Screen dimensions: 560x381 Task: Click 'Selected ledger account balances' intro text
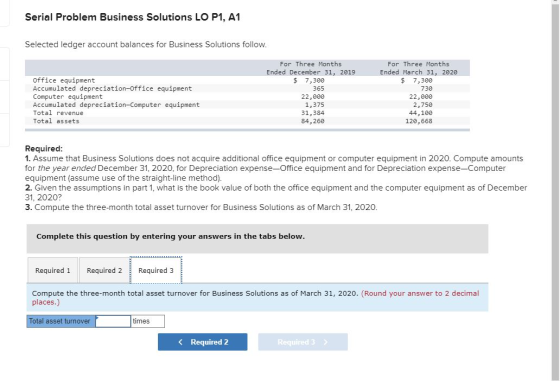tap(146, 45)
